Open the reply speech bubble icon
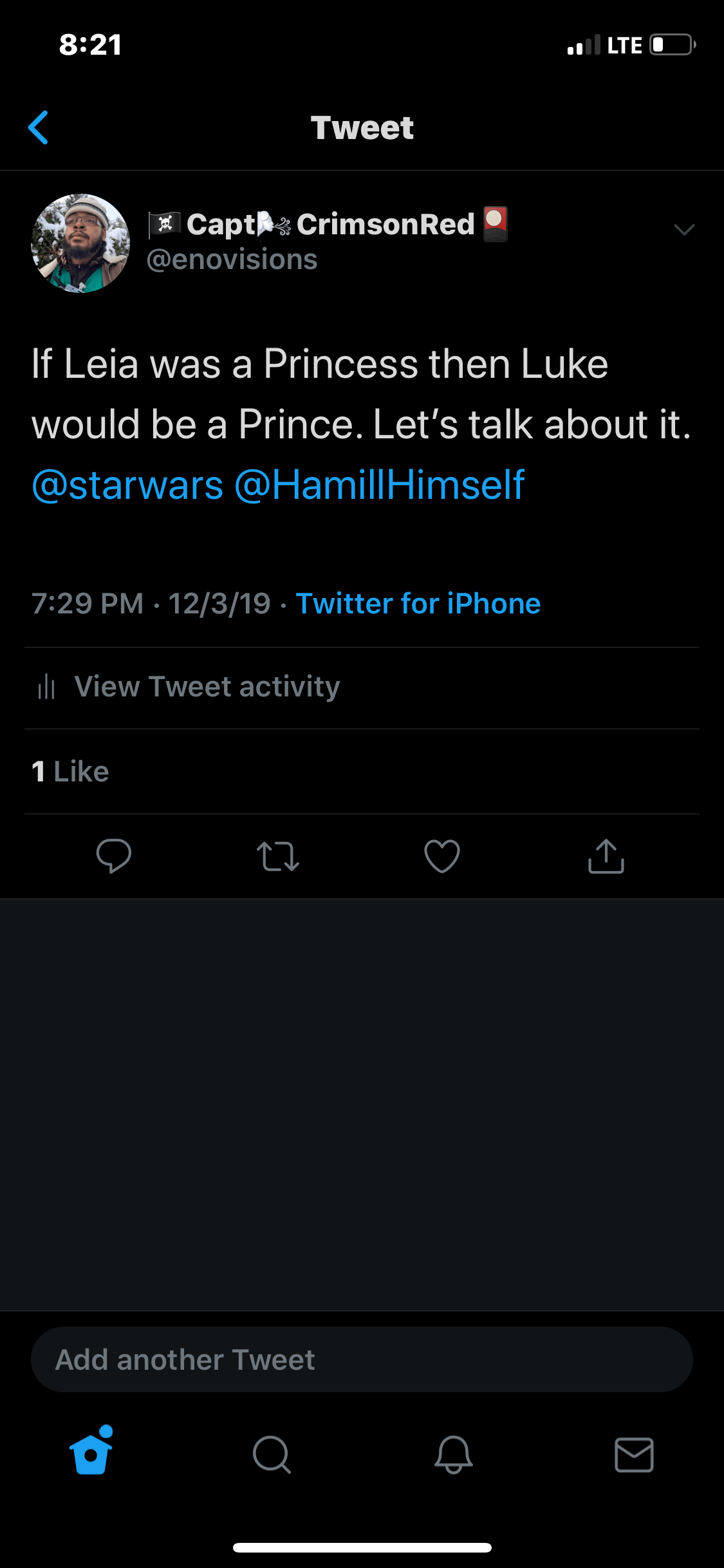The width and height of the screenshot is (724, 1568). [x=114, y=856]
